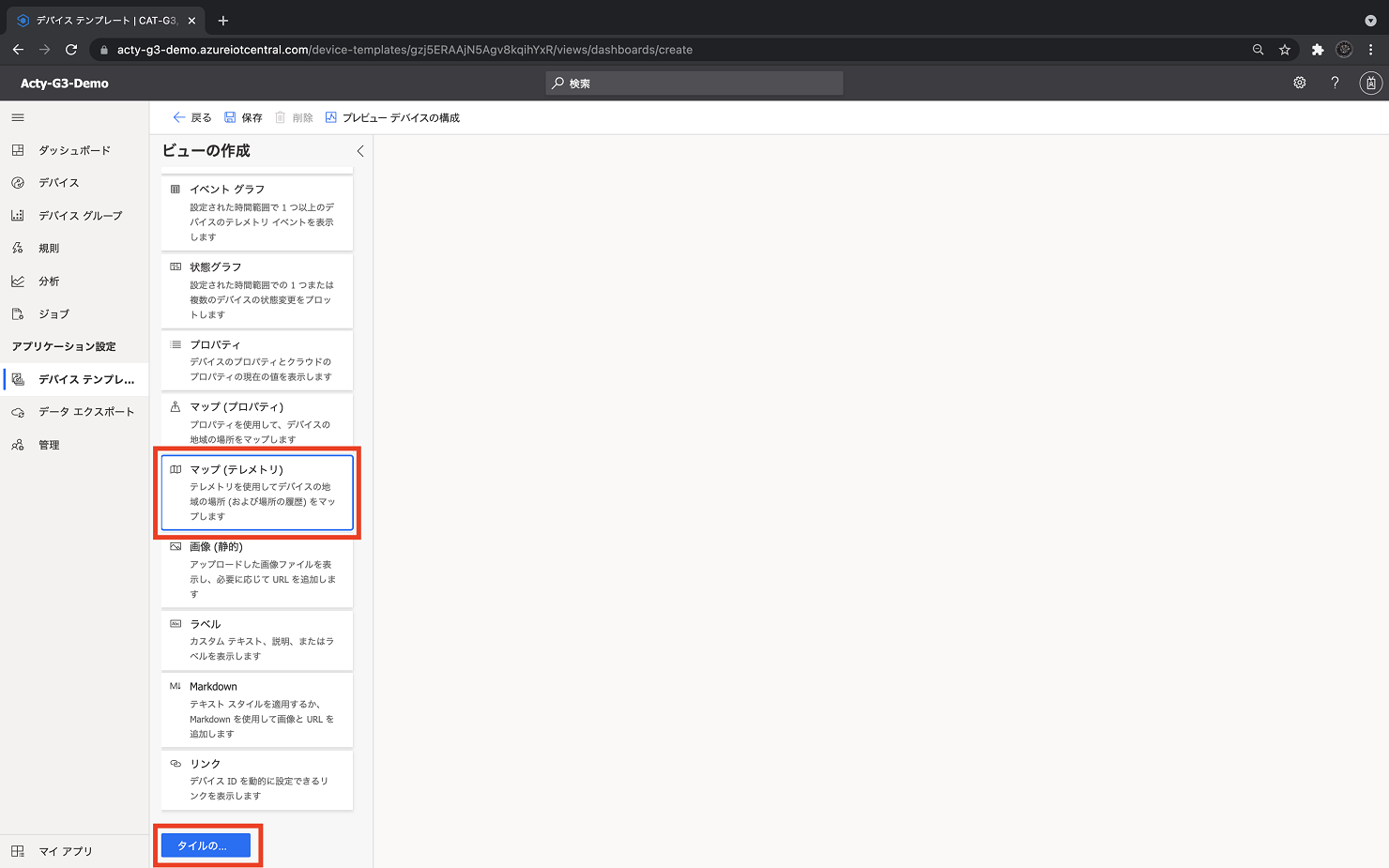Click the browser address bar URL
The height and width of the screenshot is (868, 1389).
[404, 50]
